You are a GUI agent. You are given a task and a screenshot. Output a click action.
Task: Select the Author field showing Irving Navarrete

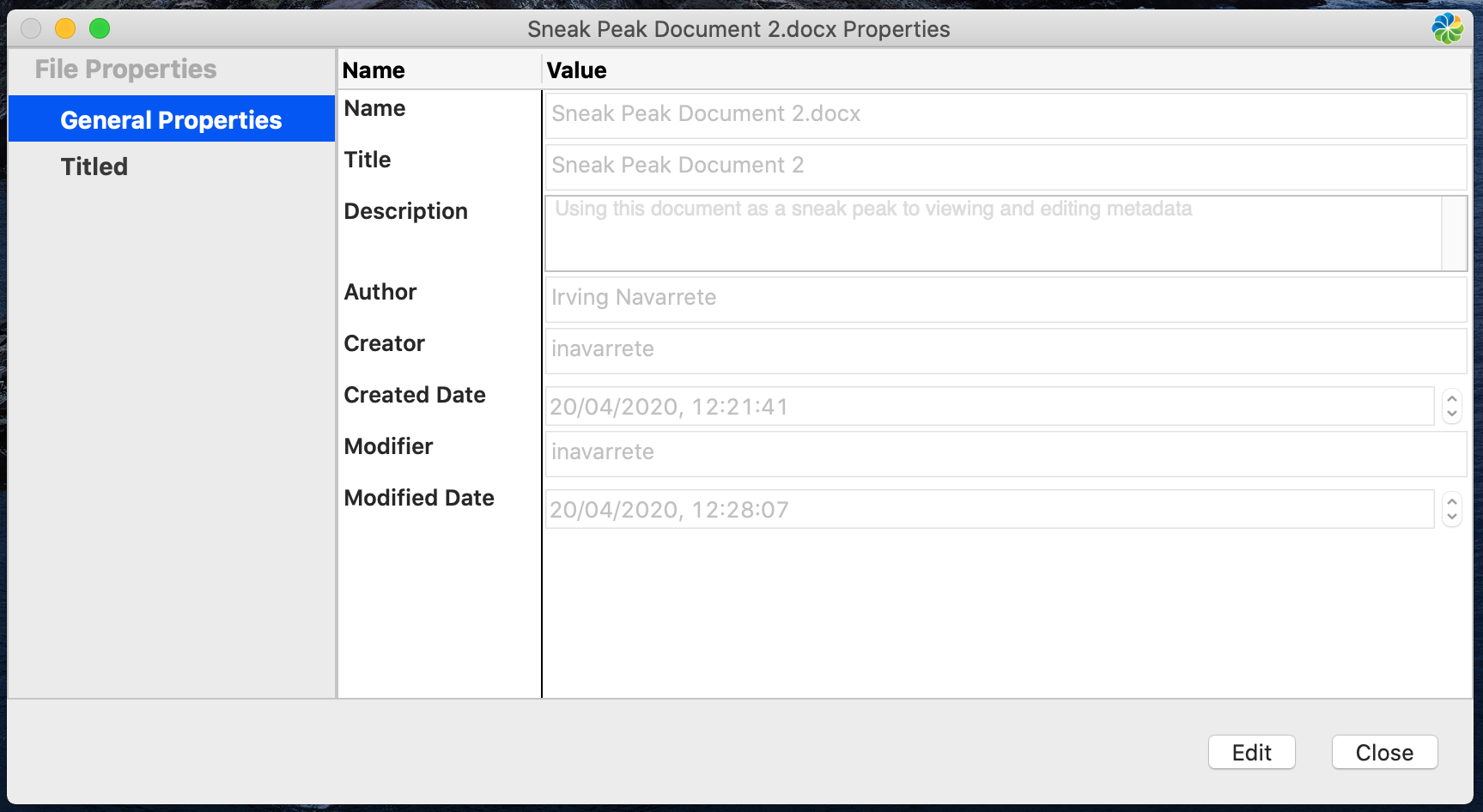tap(1005, 298)
